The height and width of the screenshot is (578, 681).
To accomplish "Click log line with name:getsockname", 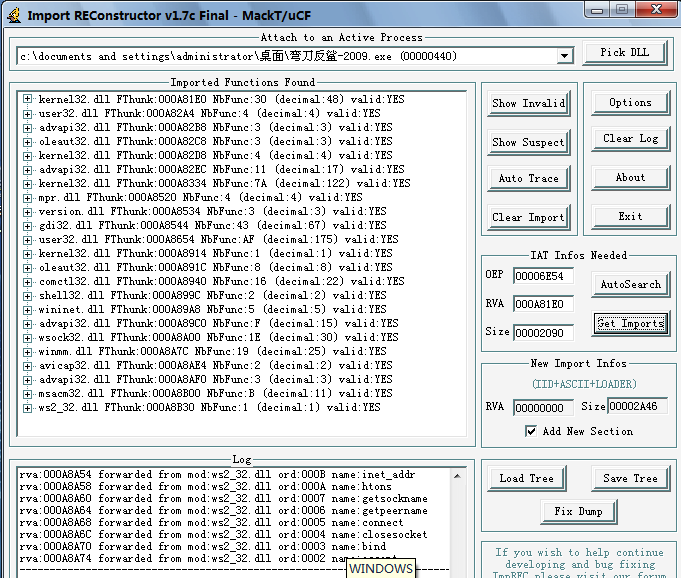I will 223,498.
